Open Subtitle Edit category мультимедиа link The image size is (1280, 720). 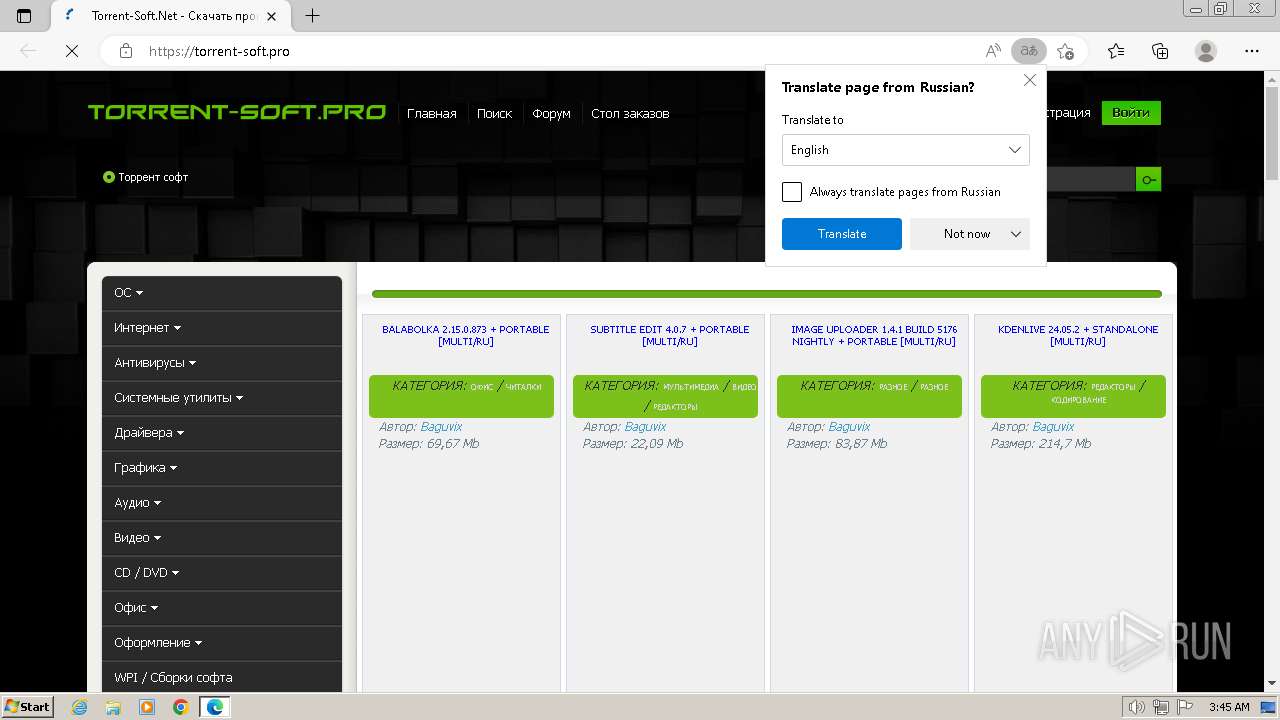[691, 387]
